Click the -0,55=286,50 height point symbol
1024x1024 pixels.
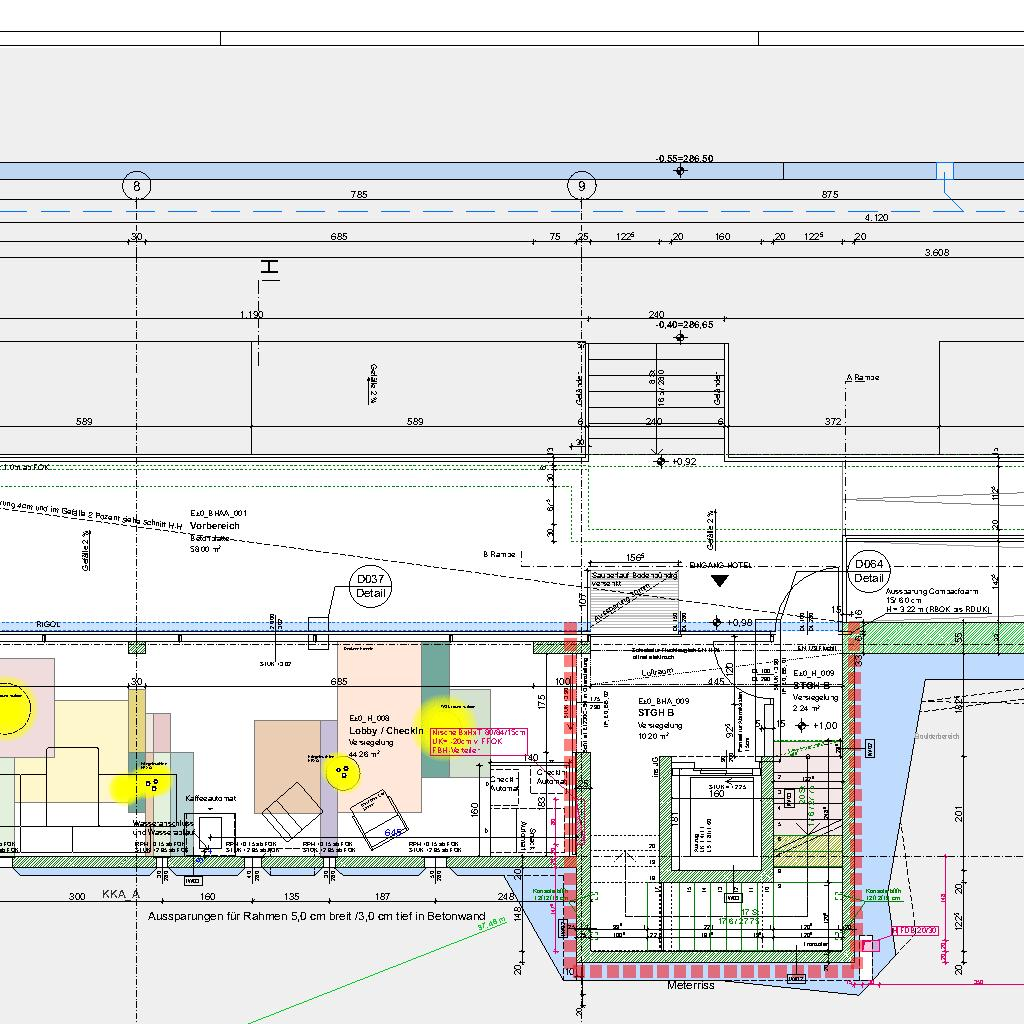680,171
